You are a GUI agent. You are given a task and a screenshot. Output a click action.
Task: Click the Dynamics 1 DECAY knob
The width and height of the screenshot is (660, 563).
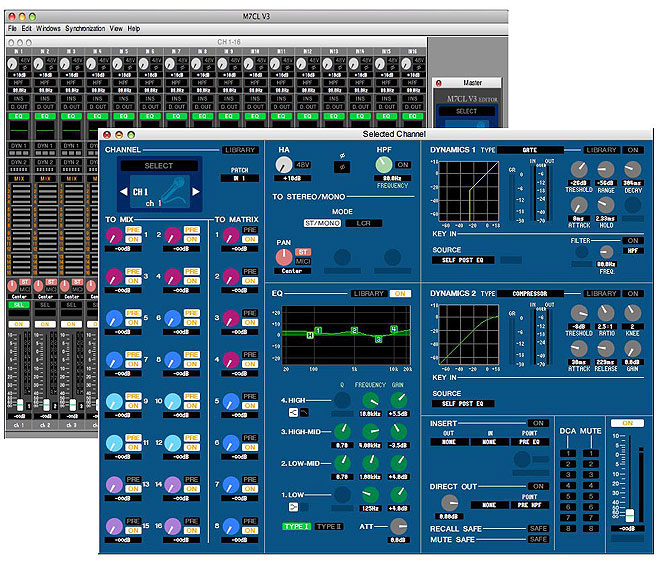(633, 169)
